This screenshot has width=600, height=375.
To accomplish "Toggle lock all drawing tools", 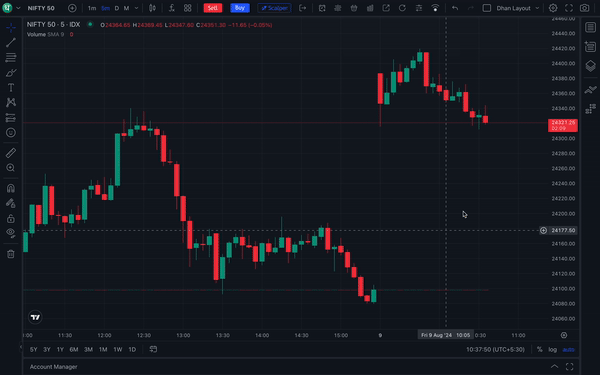I will 11,218.
